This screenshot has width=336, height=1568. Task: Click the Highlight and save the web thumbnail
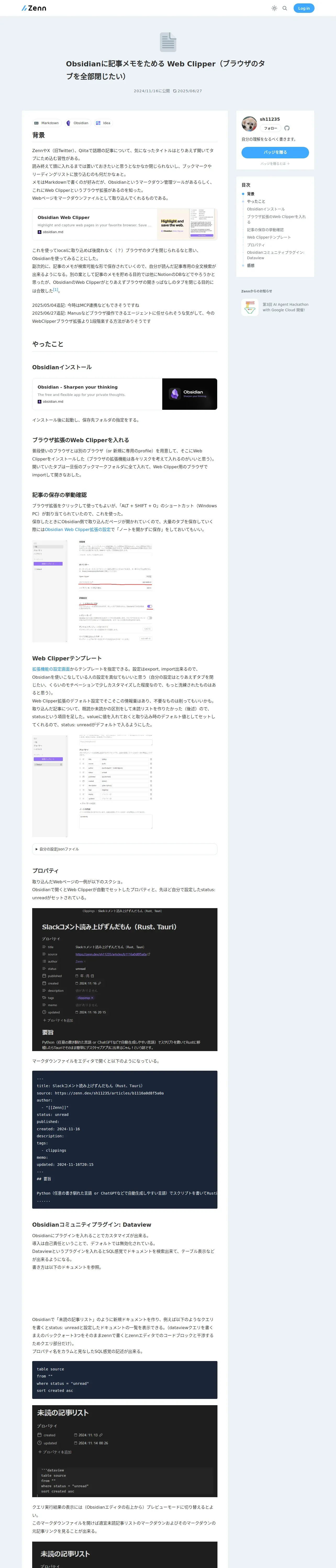(x=187, y=224)
